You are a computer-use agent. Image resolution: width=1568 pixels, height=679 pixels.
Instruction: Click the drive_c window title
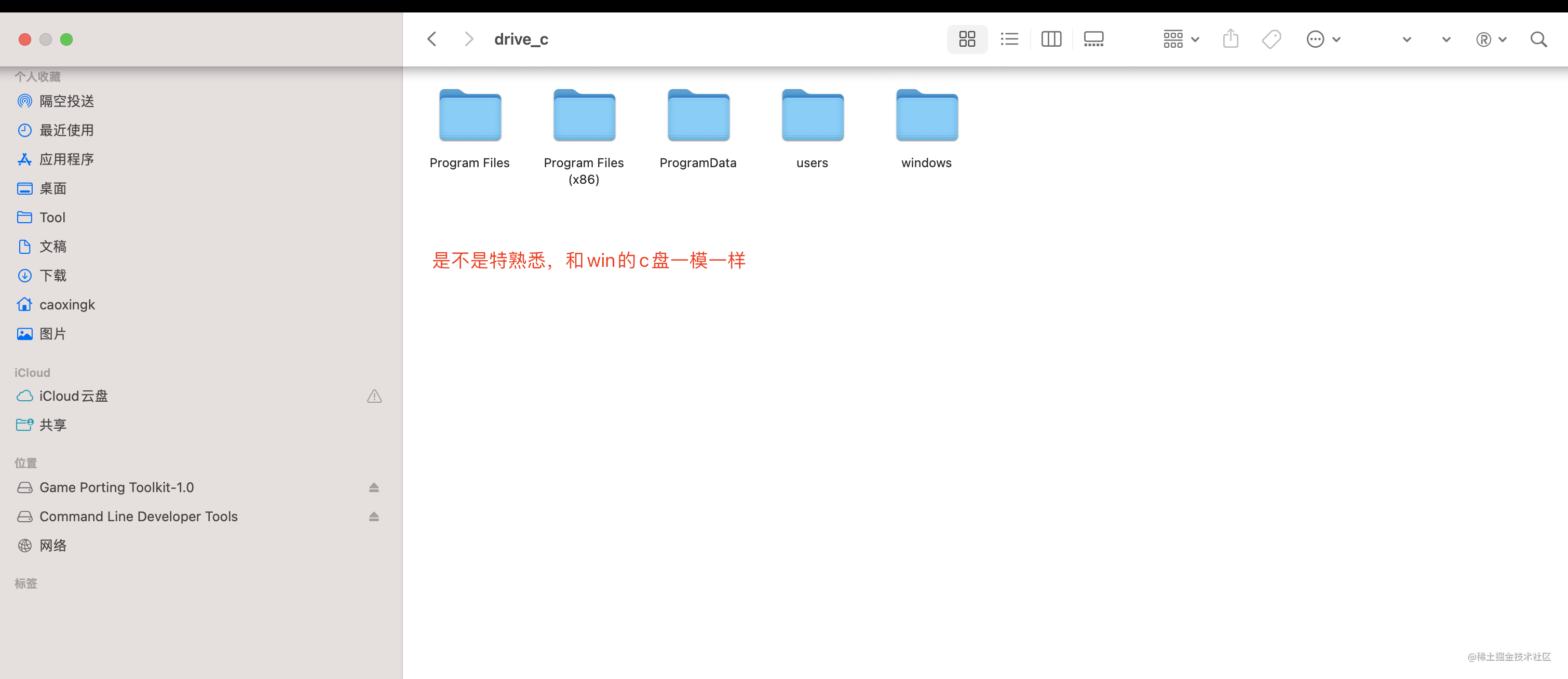pos(521,39)
